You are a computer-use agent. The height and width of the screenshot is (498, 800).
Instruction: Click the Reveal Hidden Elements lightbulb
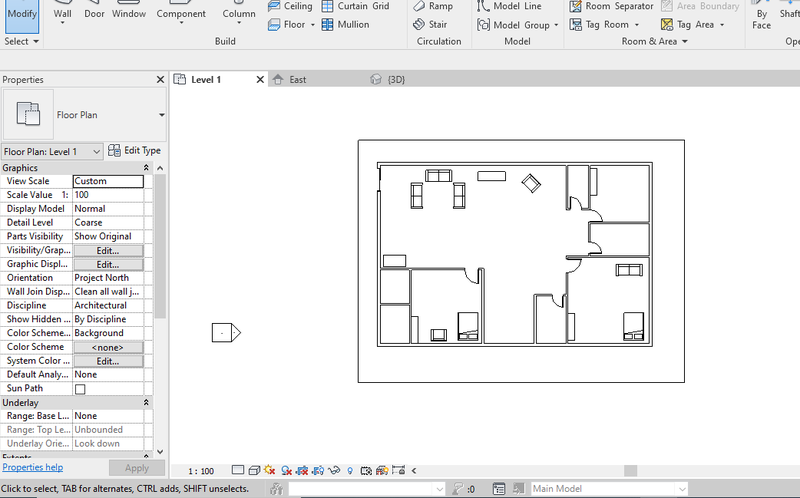point(350,470)
